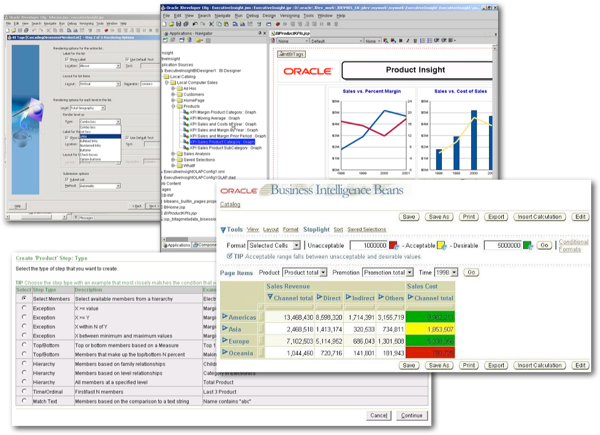Drill into the Others column arrow
The width and height of the screenshot is (600, 435).
pos(381,297)
